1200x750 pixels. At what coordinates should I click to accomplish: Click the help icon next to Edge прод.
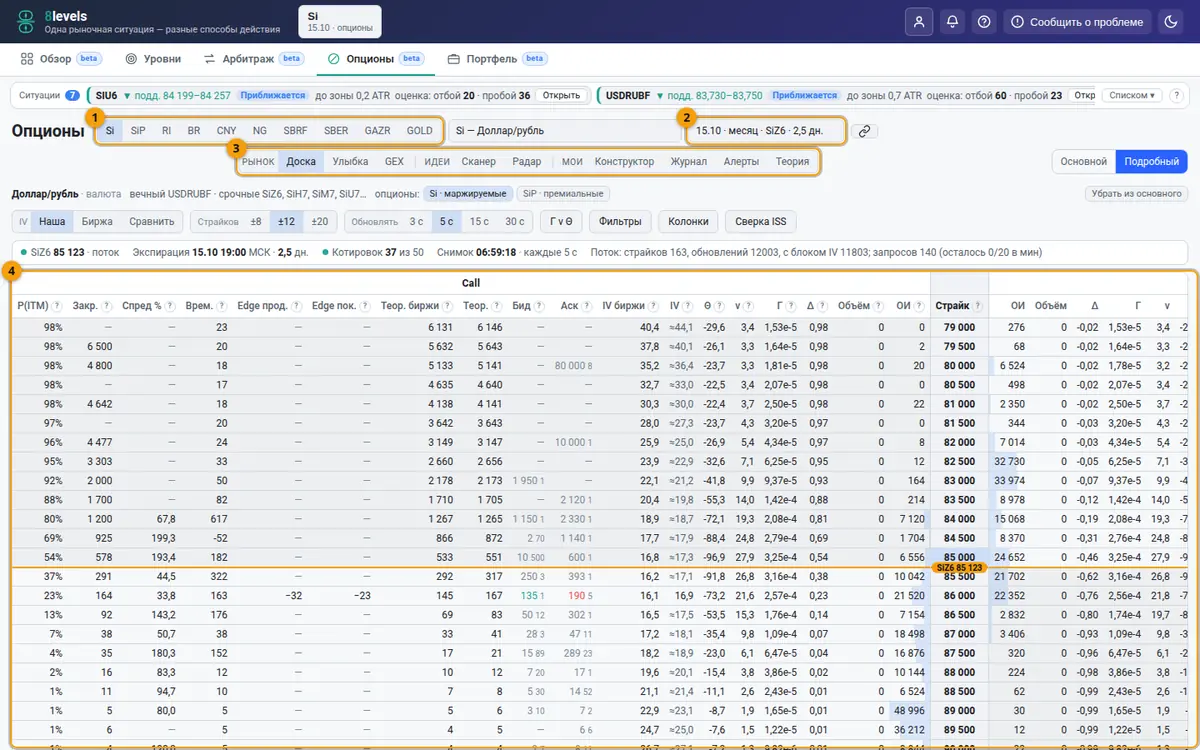[296, 305]
